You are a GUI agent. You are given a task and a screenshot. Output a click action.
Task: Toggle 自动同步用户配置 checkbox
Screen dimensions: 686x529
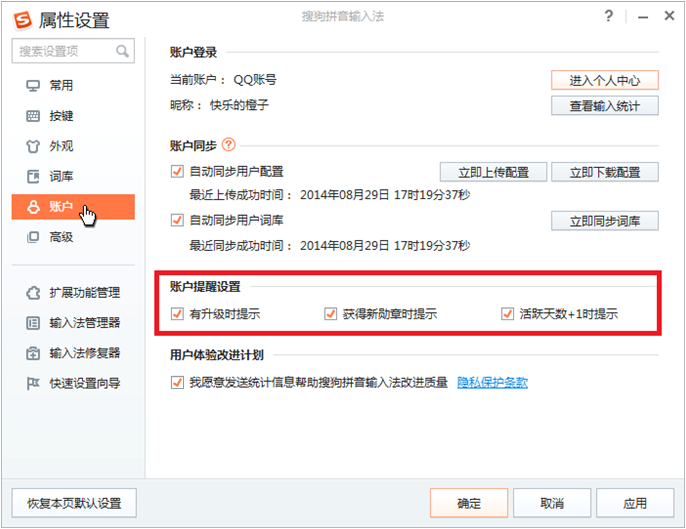pyautogui.click(x=178, y=171)
